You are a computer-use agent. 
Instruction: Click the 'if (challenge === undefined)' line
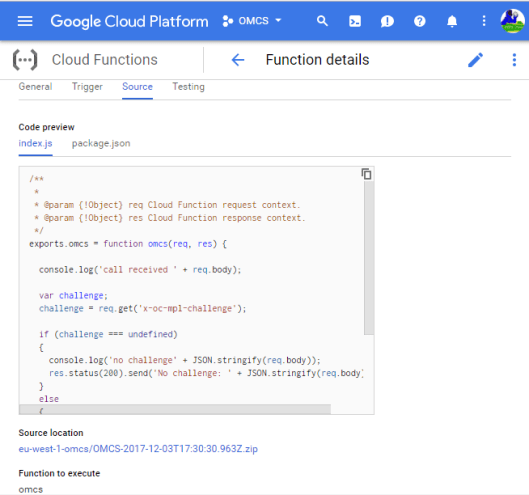108,334
